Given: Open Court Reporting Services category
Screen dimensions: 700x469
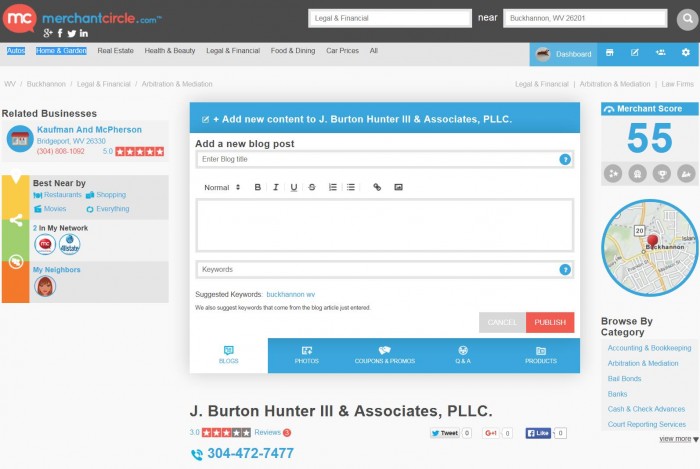Looking at the screenshot, I should coord(646,424).
